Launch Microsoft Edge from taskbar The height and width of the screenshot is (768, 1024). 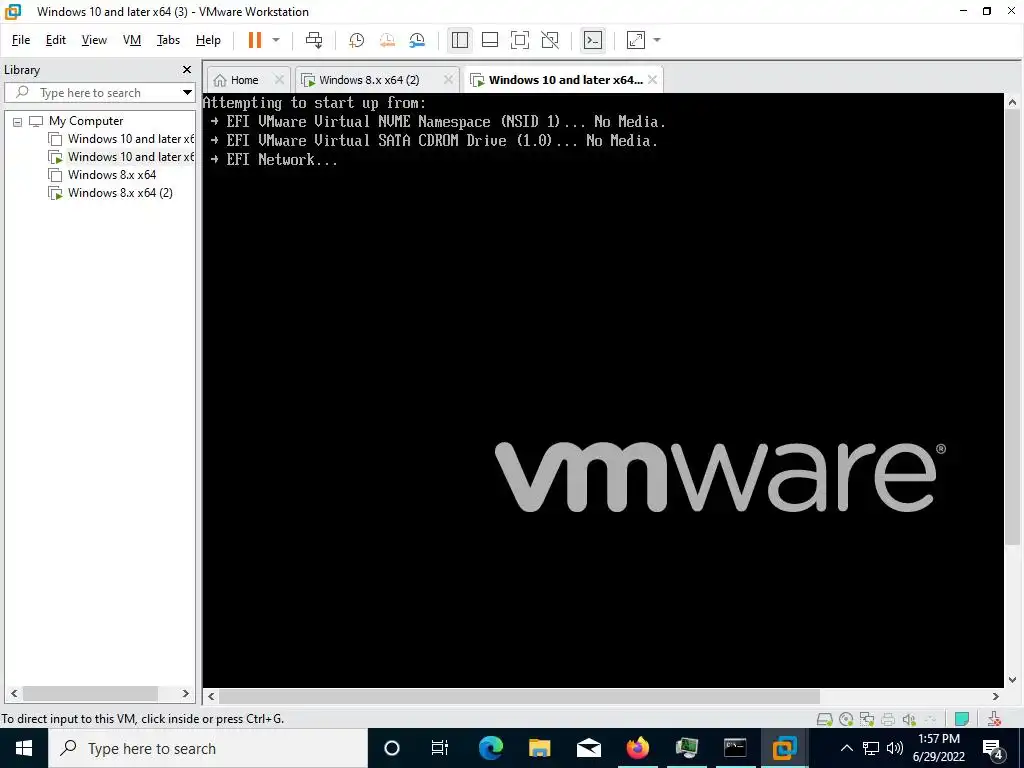tap(490, 748)
